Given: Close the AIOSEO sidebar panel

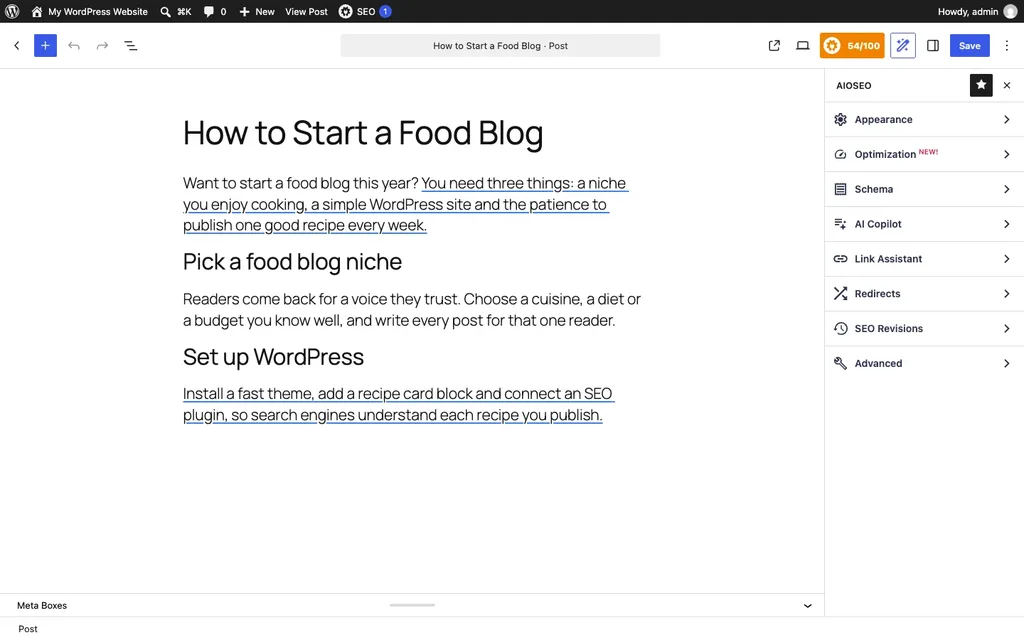Looking at the screenshot, I should click(x=1007, y=86).
